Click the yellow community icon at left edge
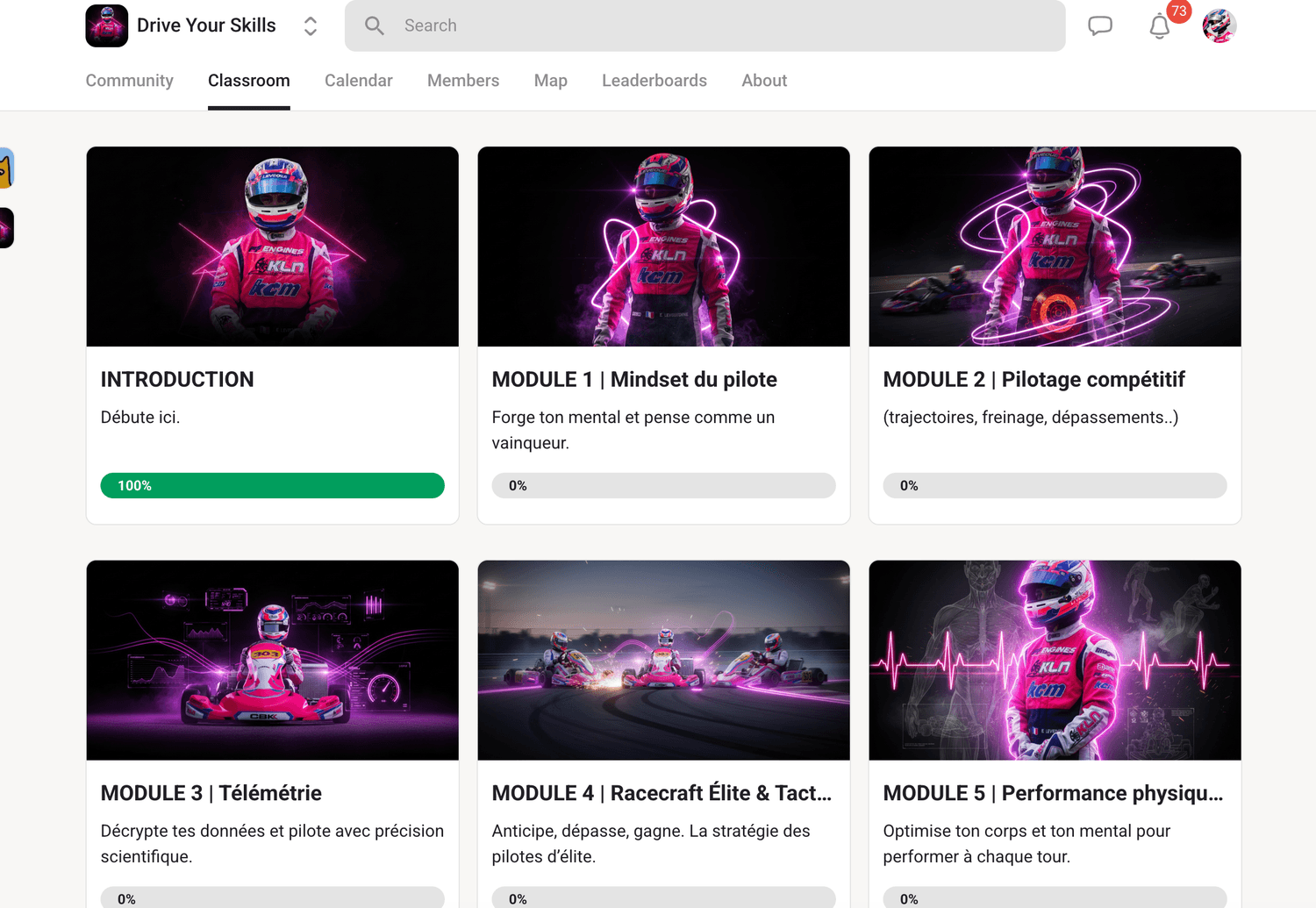The width and height of the screenshot is (1316, 908). point(6,168)
